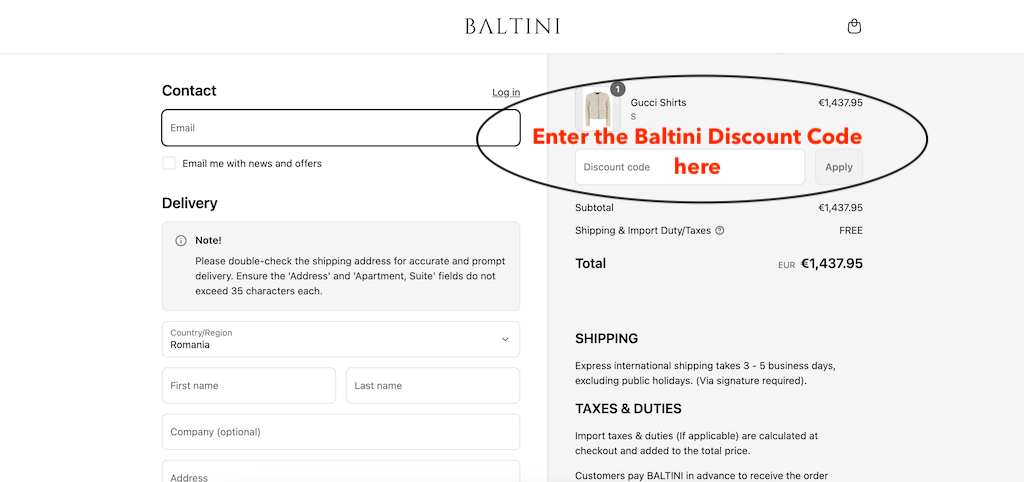Focus the Email input field
Viewport: 1024px width, 482px height.
point(341,127)
